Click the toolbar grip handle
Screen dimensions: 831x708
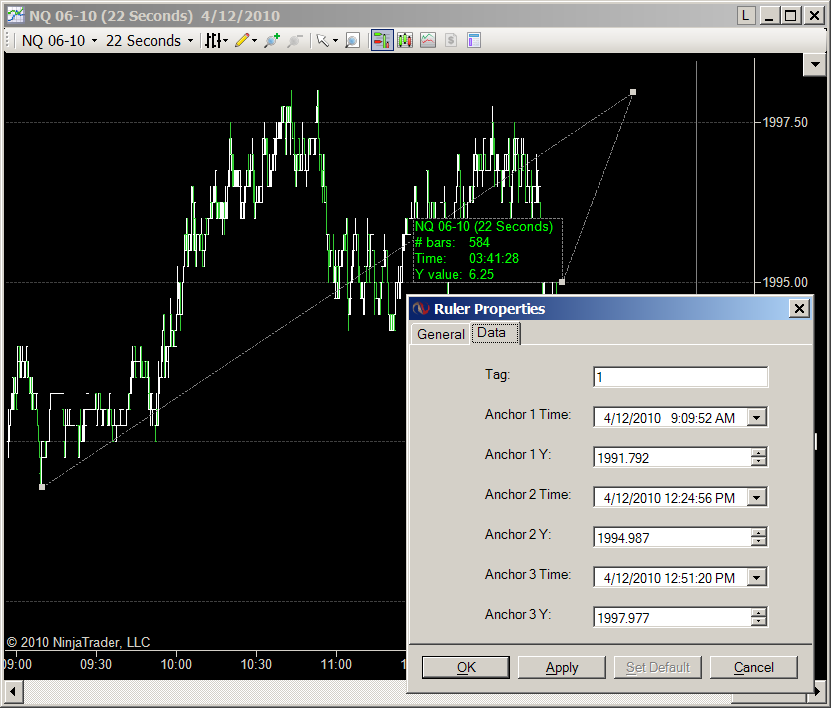point(8,40)
